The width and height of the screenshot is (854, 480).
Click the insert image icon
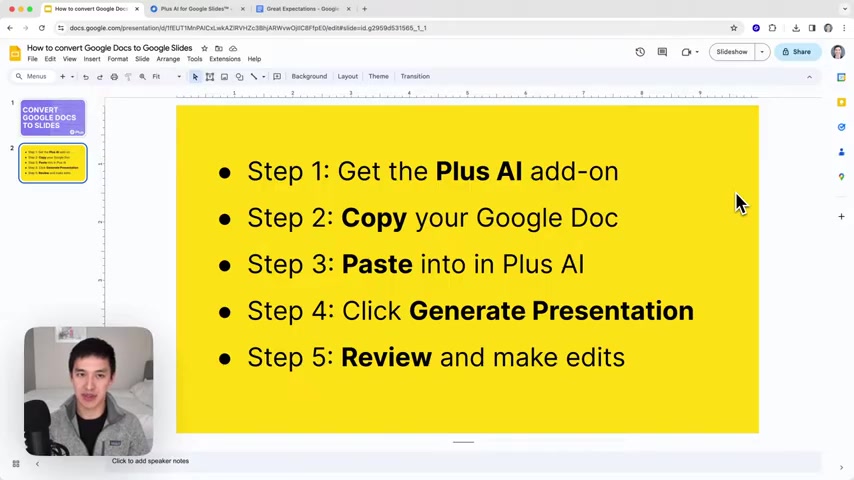pos(224,77)
